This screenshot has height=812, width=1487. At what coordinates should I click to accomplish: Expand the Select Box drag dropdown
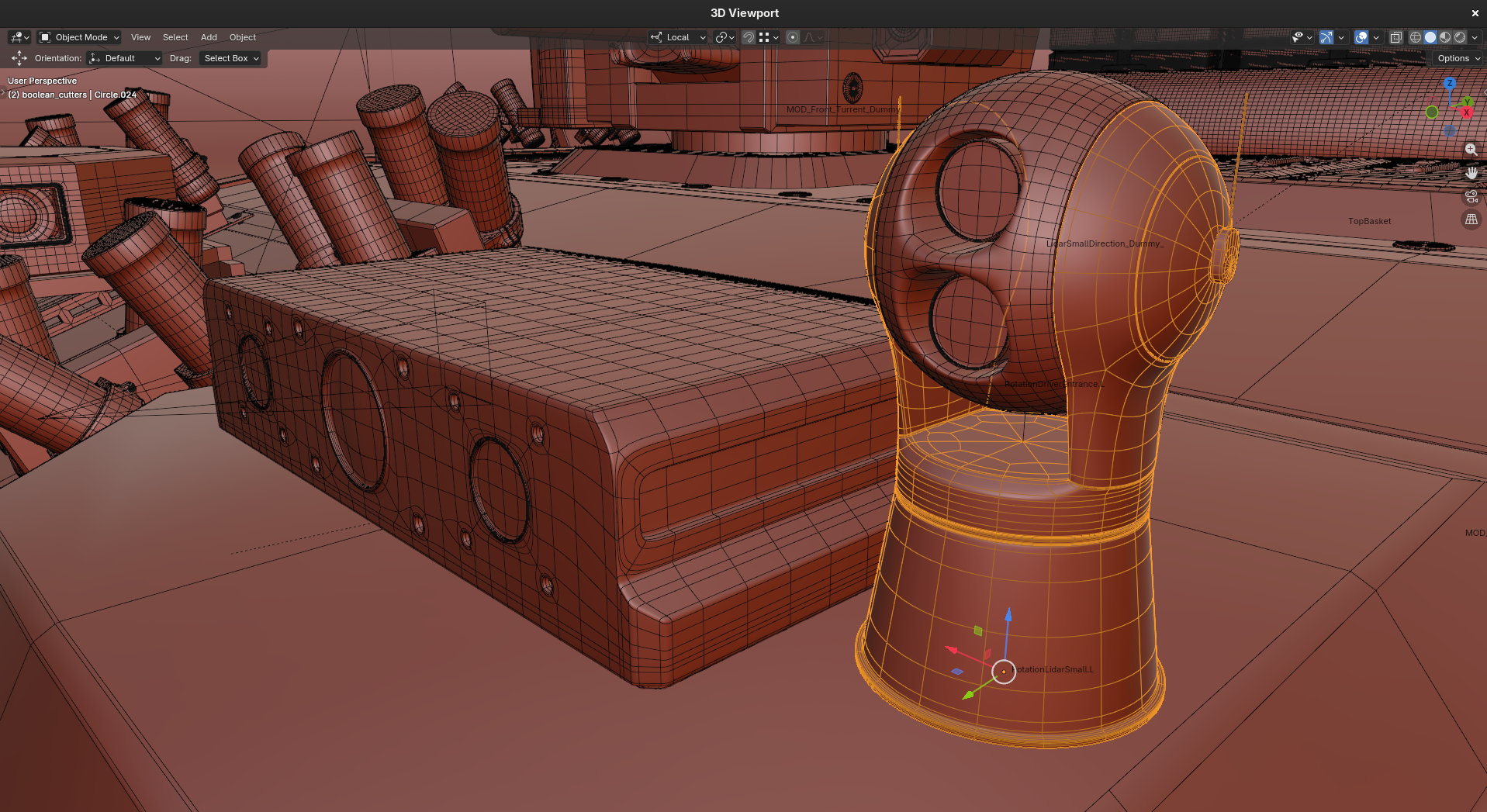coord(231,58)
